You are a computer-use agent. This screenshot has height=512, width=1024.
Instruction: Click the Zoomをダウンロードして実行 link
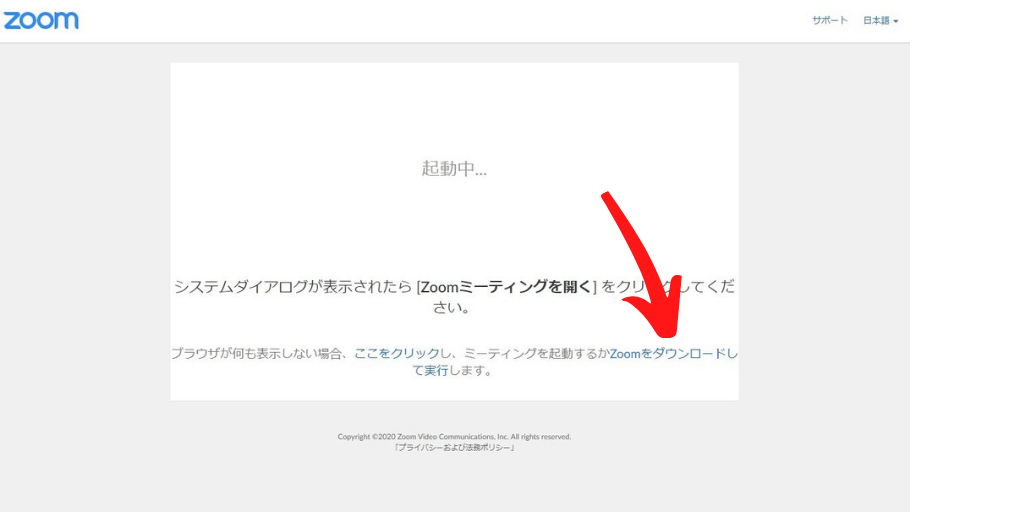coord(673,353)
